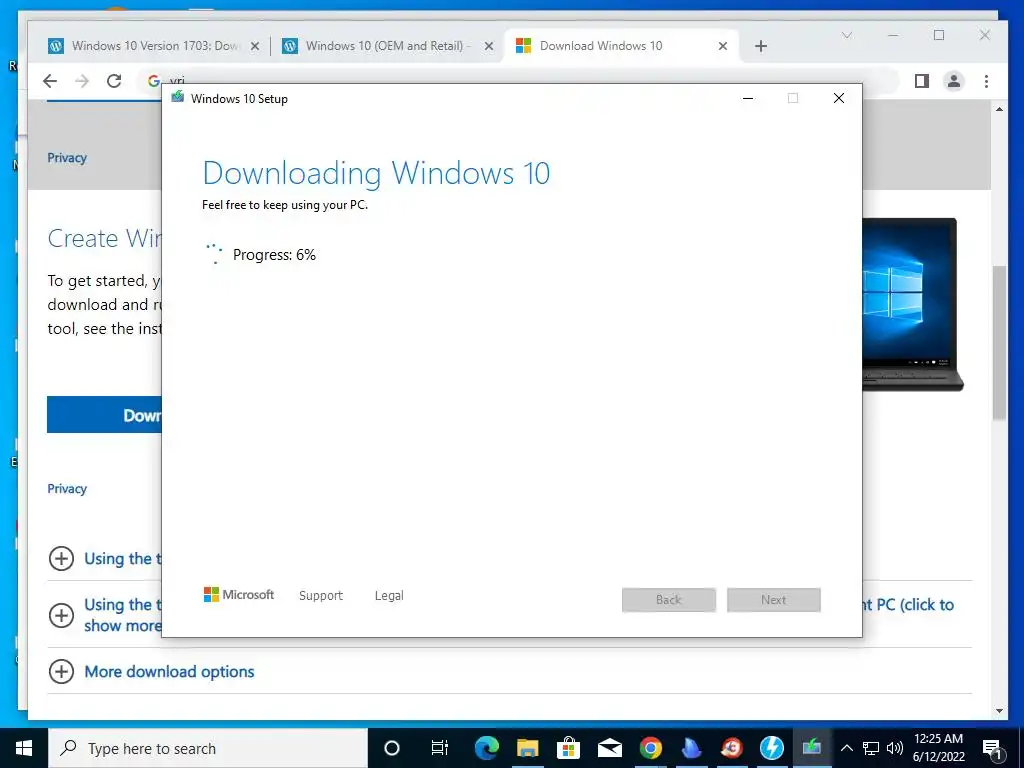Click lower Privacy link on webpage

pos(67,488)
